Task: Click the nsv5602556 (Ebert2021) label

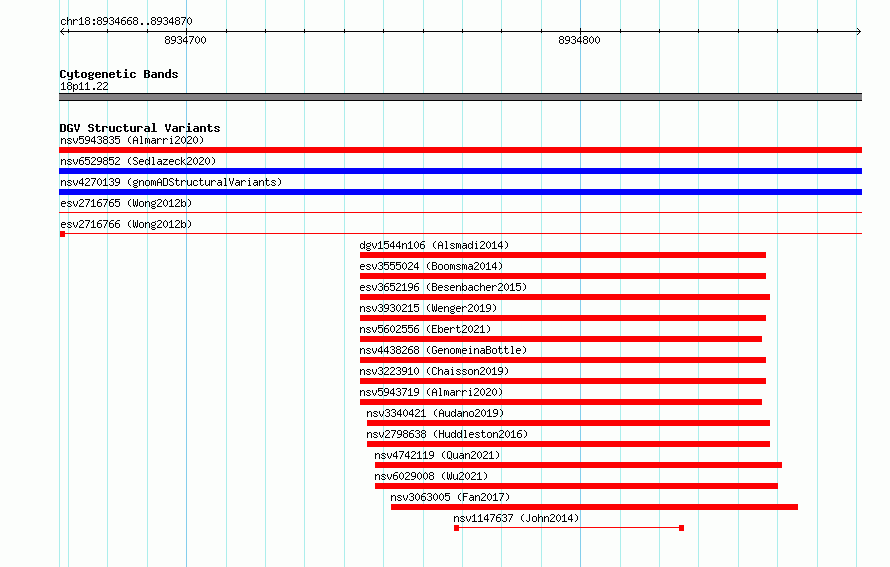Action: tap(425, 329)
